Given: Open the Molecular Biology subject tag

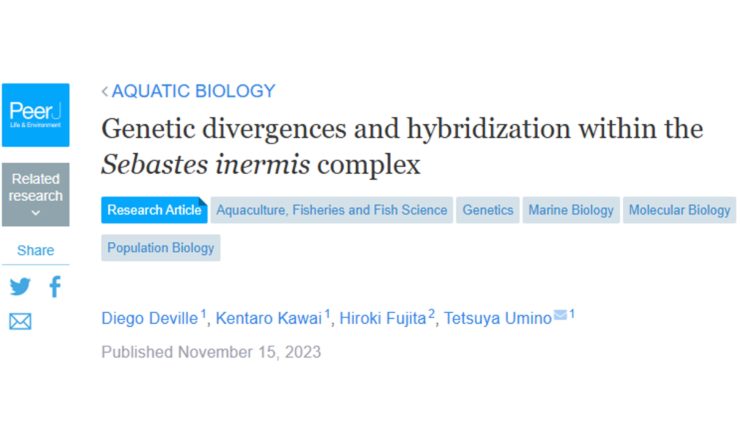Looking at the screenshot, I should 679,210.
